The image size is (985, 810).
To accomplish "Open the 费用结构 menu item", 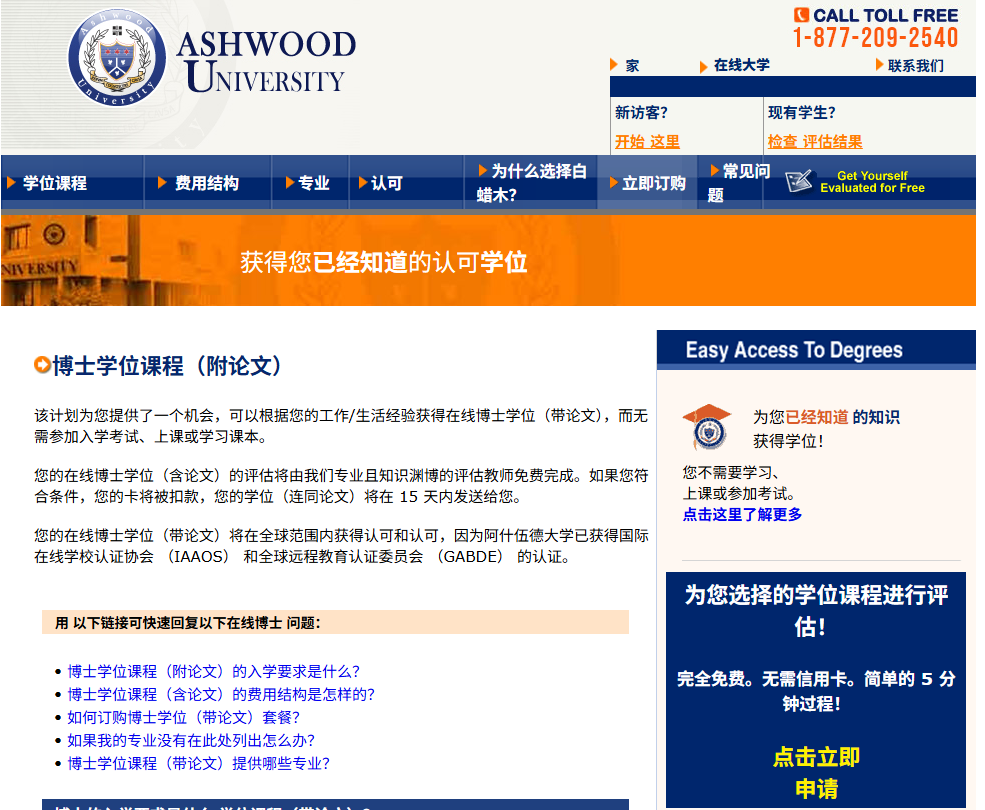I will [206, 183].
